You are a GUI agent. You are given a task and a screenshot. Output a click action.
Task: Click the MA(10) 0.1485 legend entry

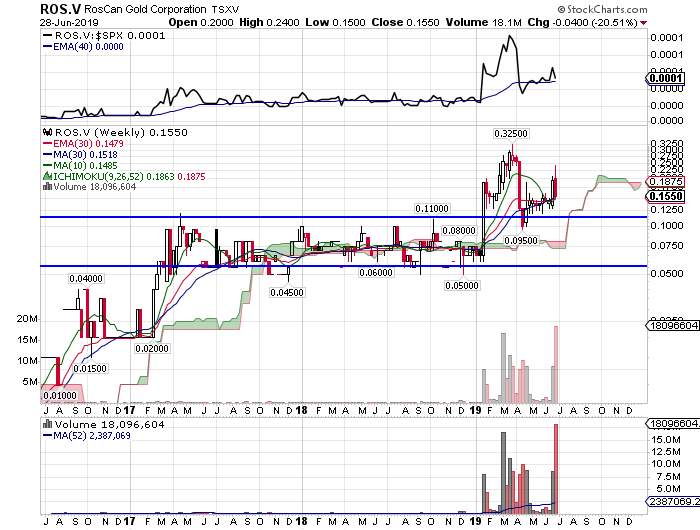(x=81, y=166)
